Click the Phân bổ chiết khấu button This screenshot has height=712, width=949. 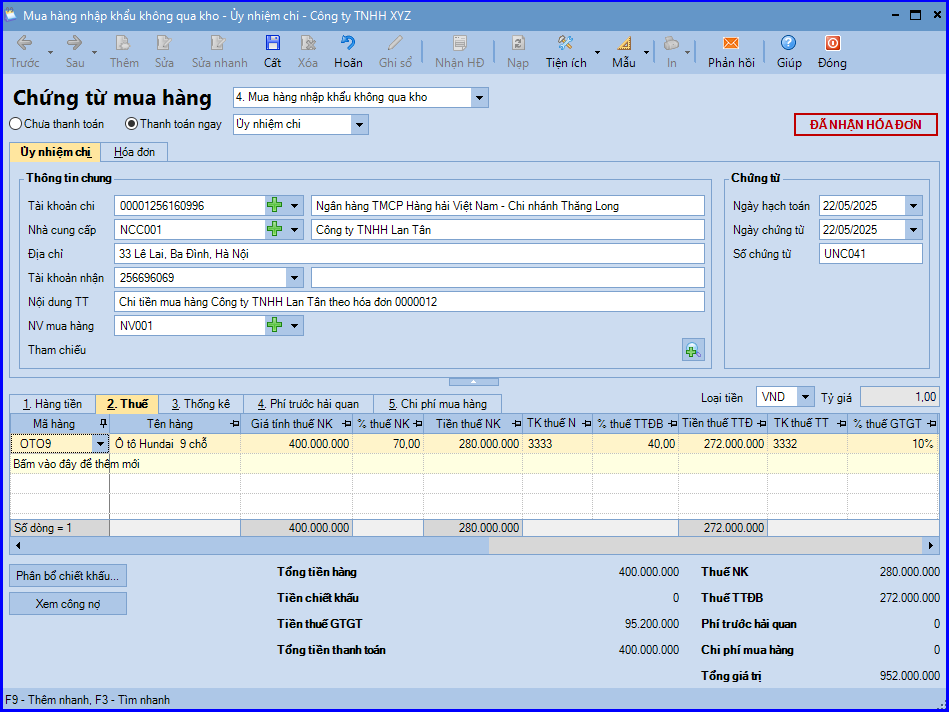[68, 575]
